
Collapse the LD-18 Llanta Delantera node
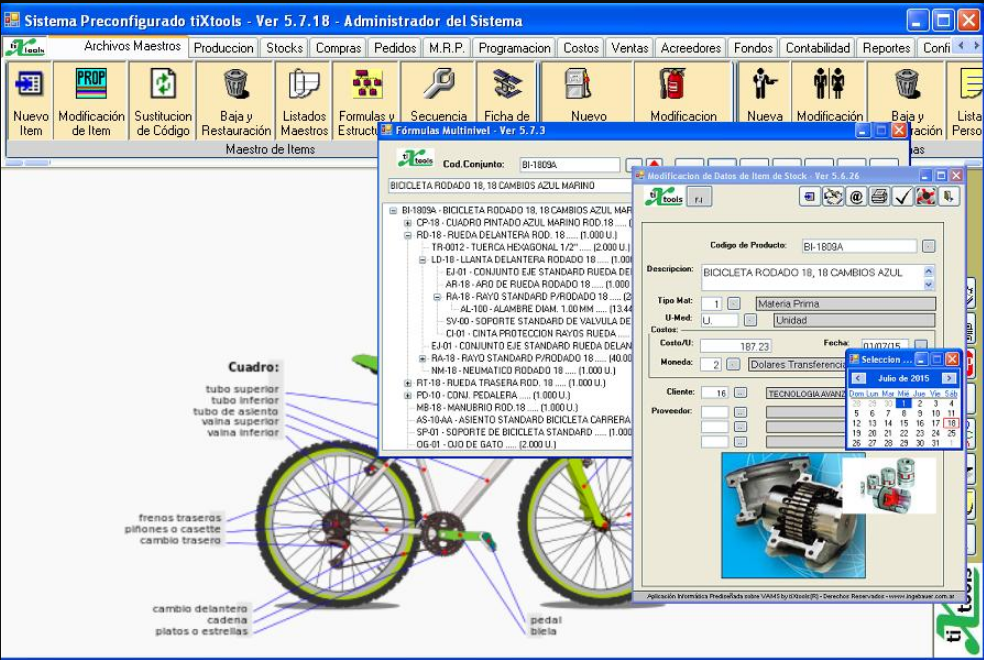coord(422,260)
